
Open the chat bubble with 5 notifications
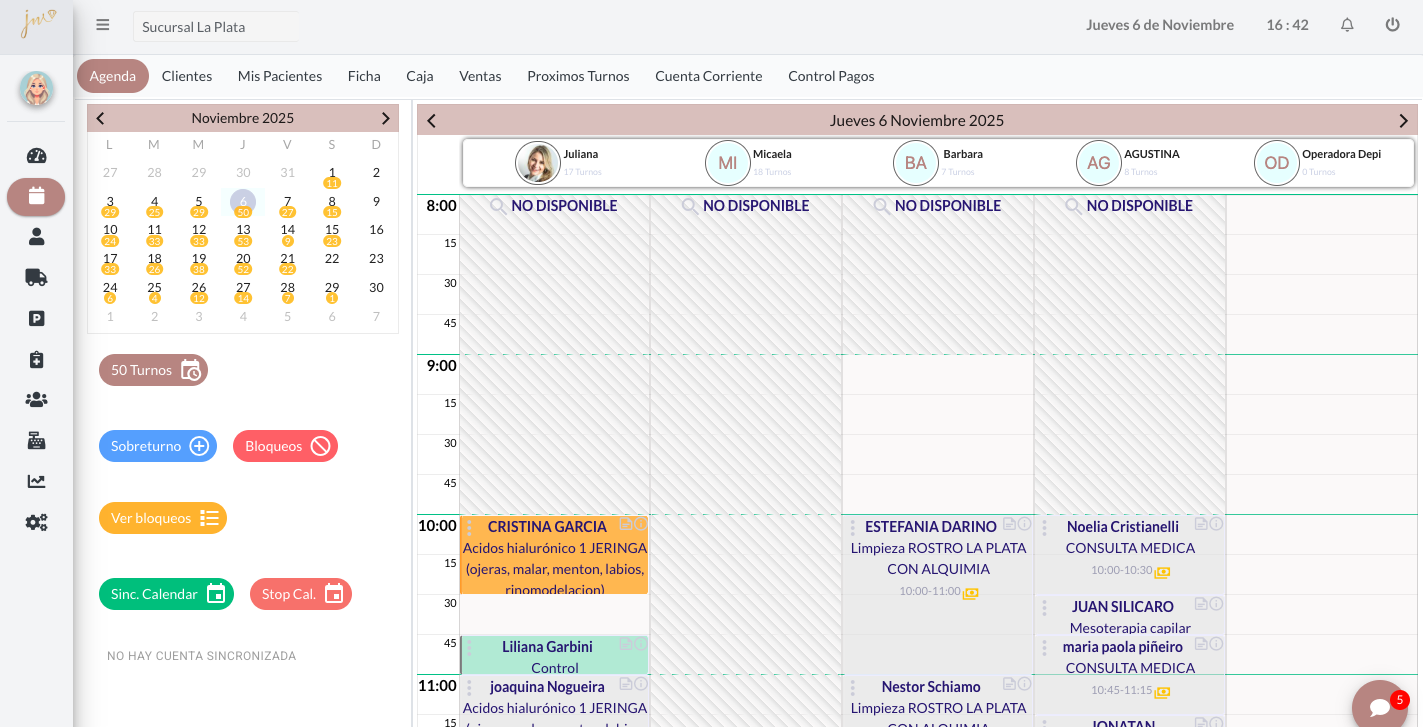(1381, 707)
